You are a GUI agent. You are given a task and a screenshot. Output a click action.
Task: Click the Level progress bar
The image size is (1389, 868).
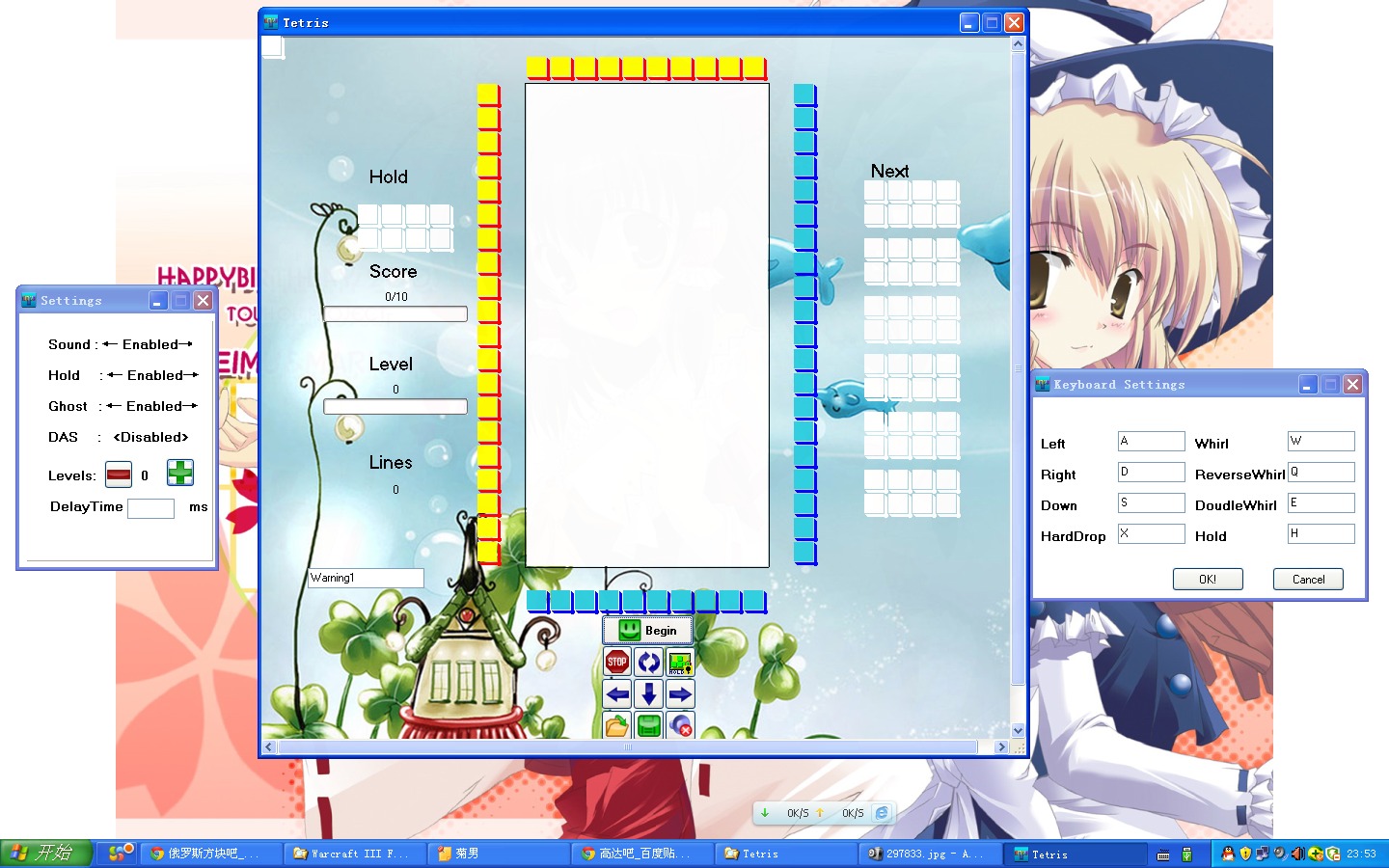395,407
